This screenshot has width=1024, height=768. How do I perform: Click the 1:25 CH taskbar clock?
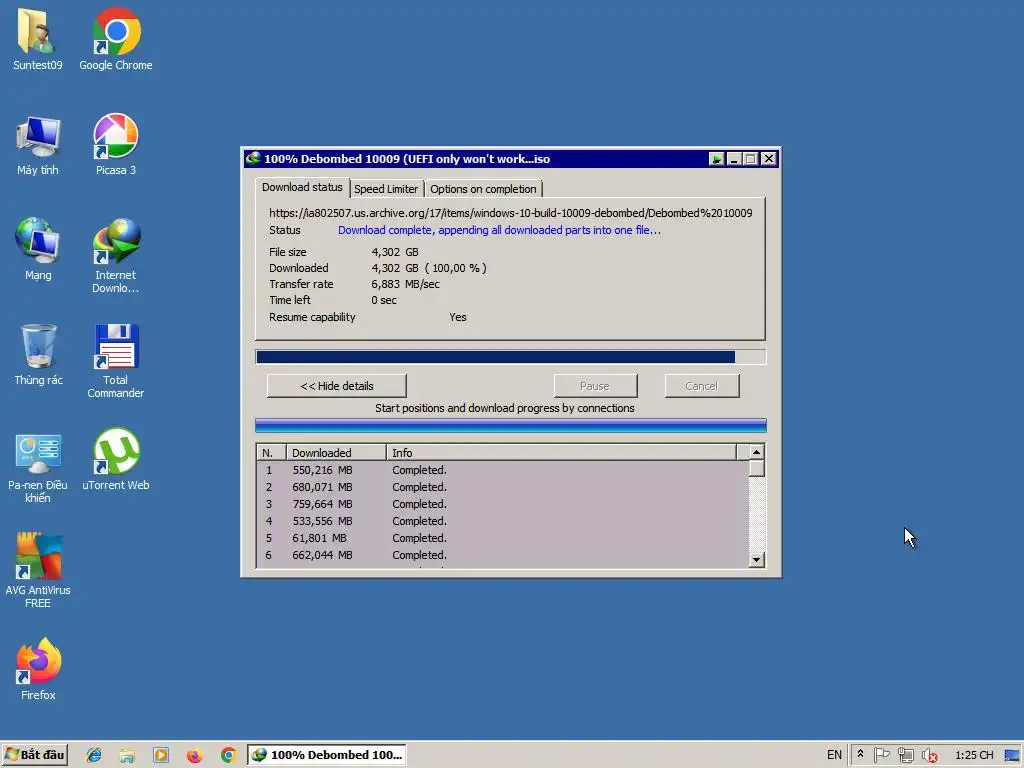point(974,755)
